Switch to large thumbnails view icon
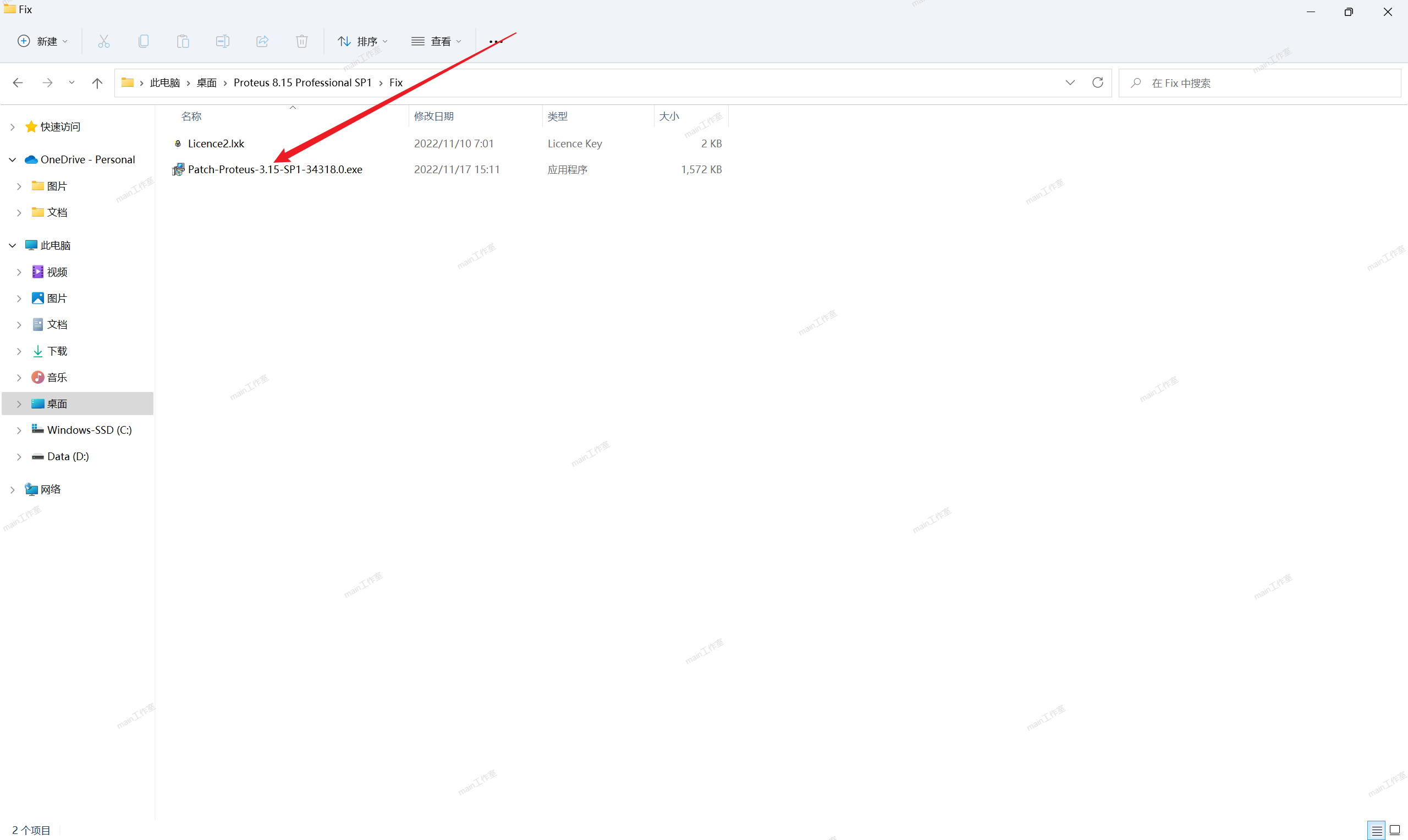This screenshot has height=840, width=1408. [x=1395, y=830]
